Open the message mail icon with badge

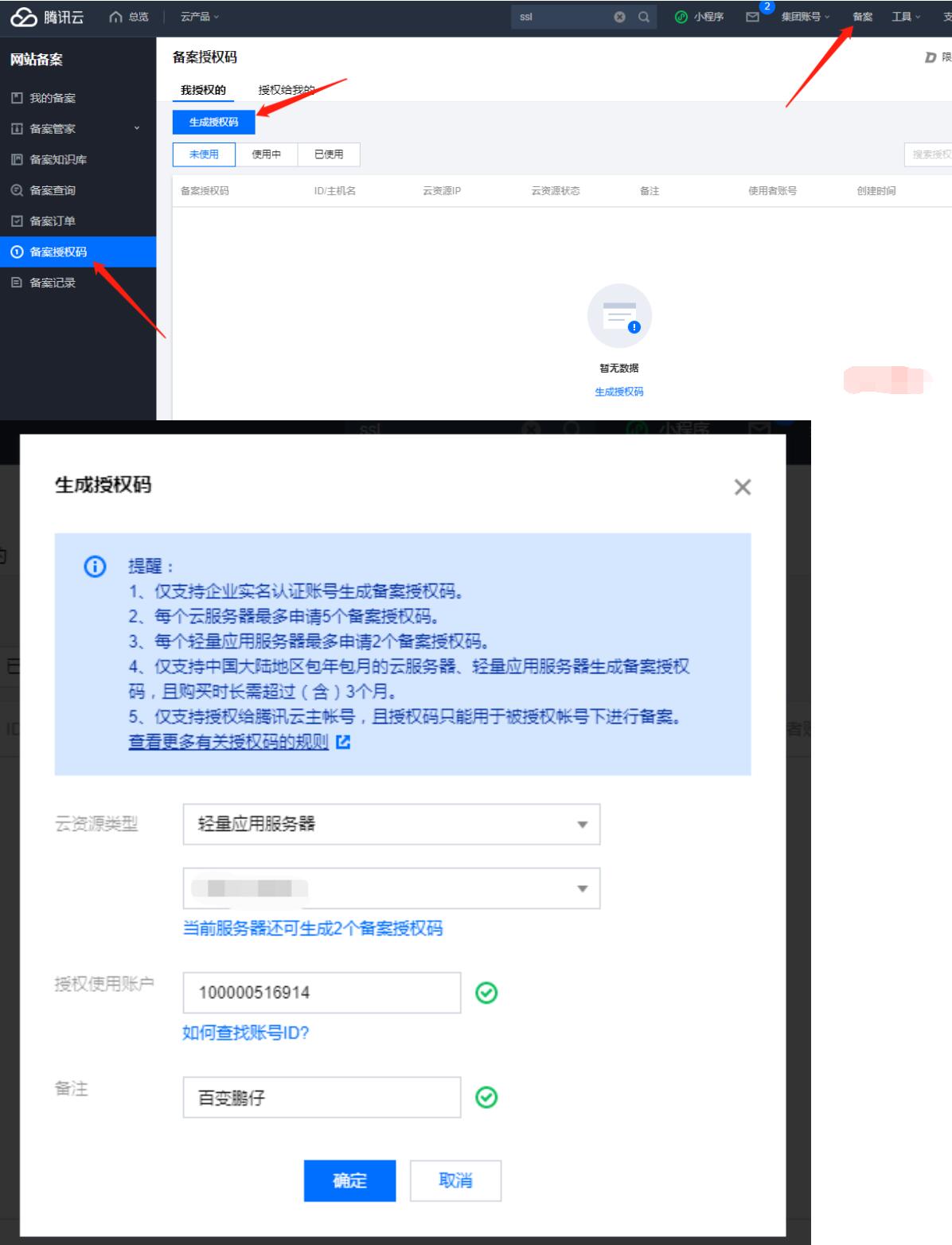[752, 17]
